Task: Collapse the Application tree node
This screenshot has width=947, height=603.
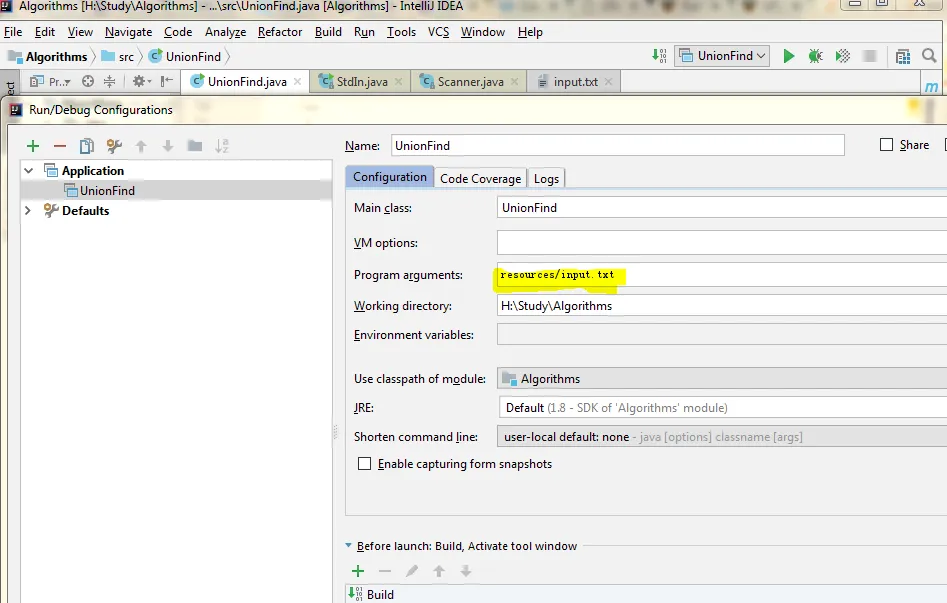Action: 28,170
